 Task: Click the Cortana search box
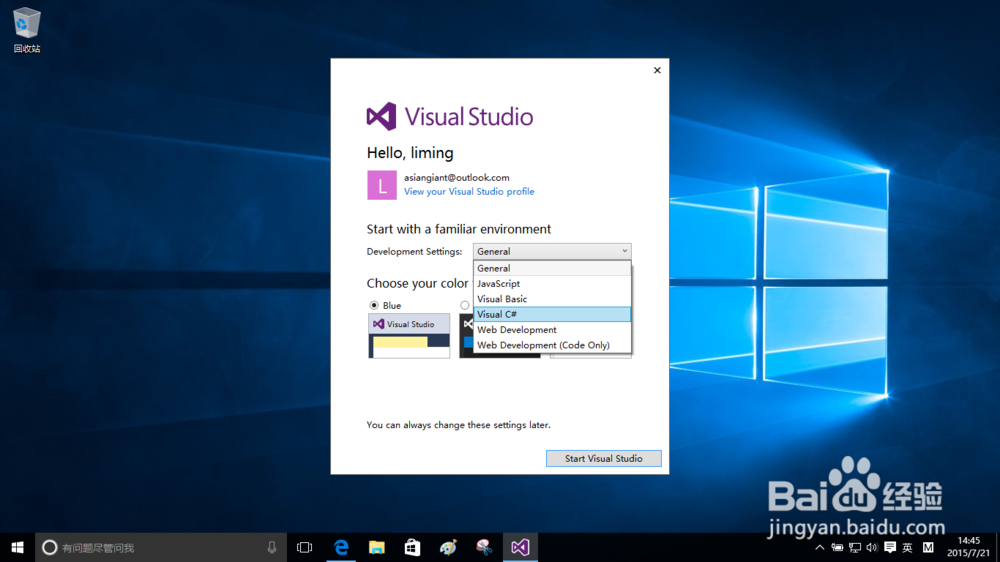[161, 547]
